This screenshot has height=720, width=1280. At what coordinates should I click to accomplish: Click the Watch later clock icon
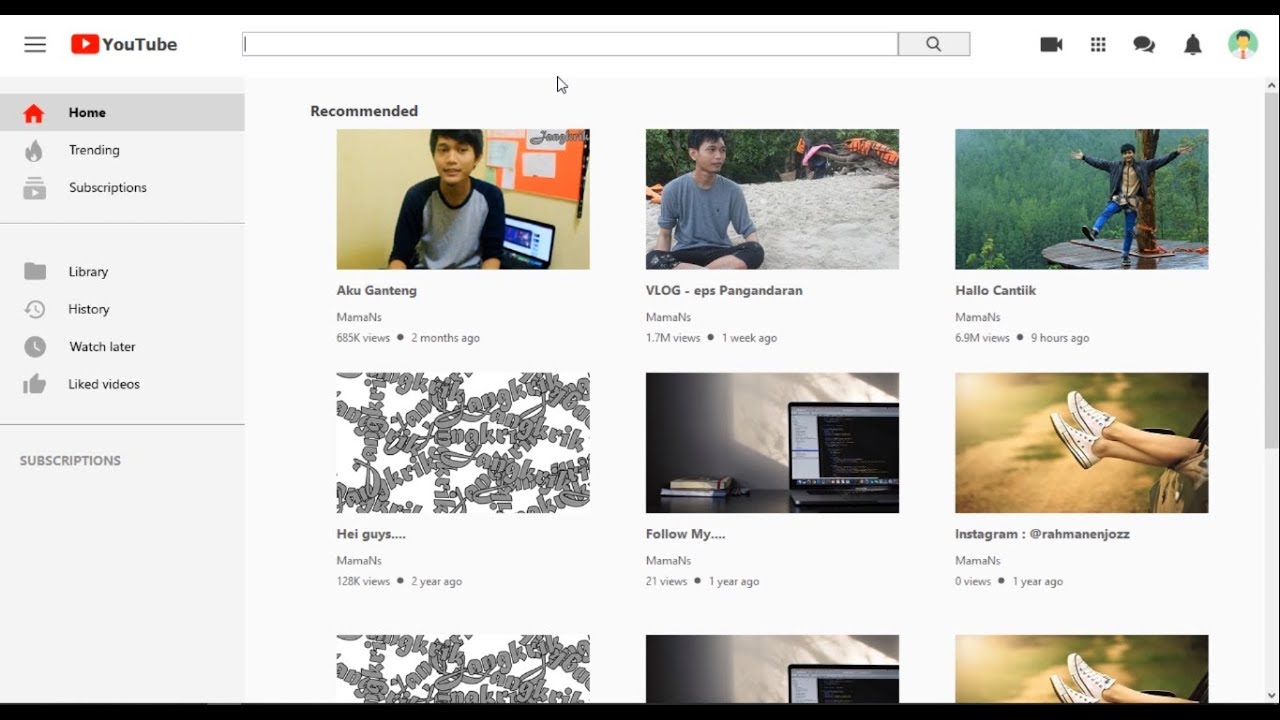35,347
